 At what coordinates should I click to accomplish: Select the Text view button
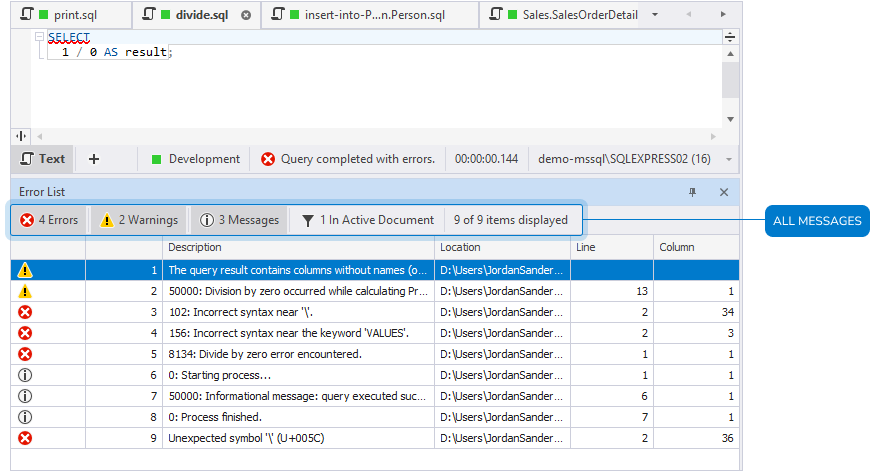click(42, 159)
